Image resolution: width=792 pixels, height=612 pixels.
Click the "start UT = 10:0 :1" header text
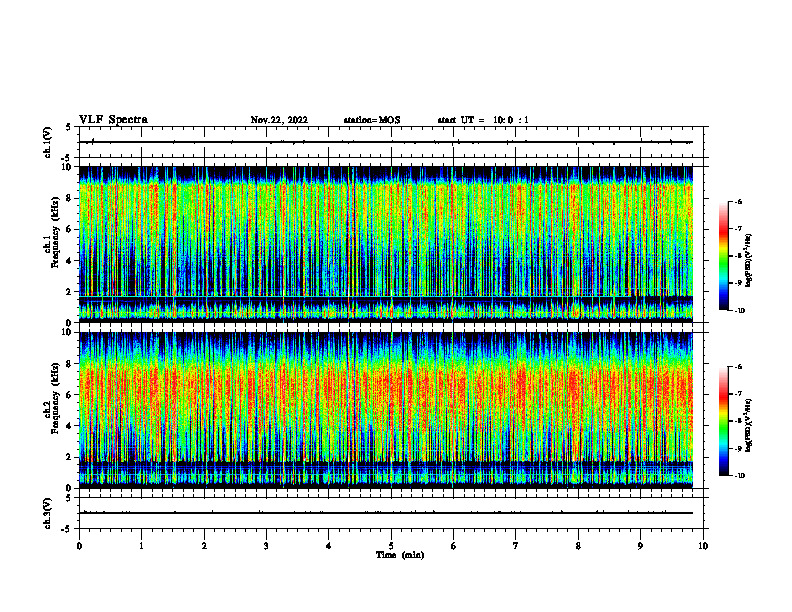pos(483,120)
